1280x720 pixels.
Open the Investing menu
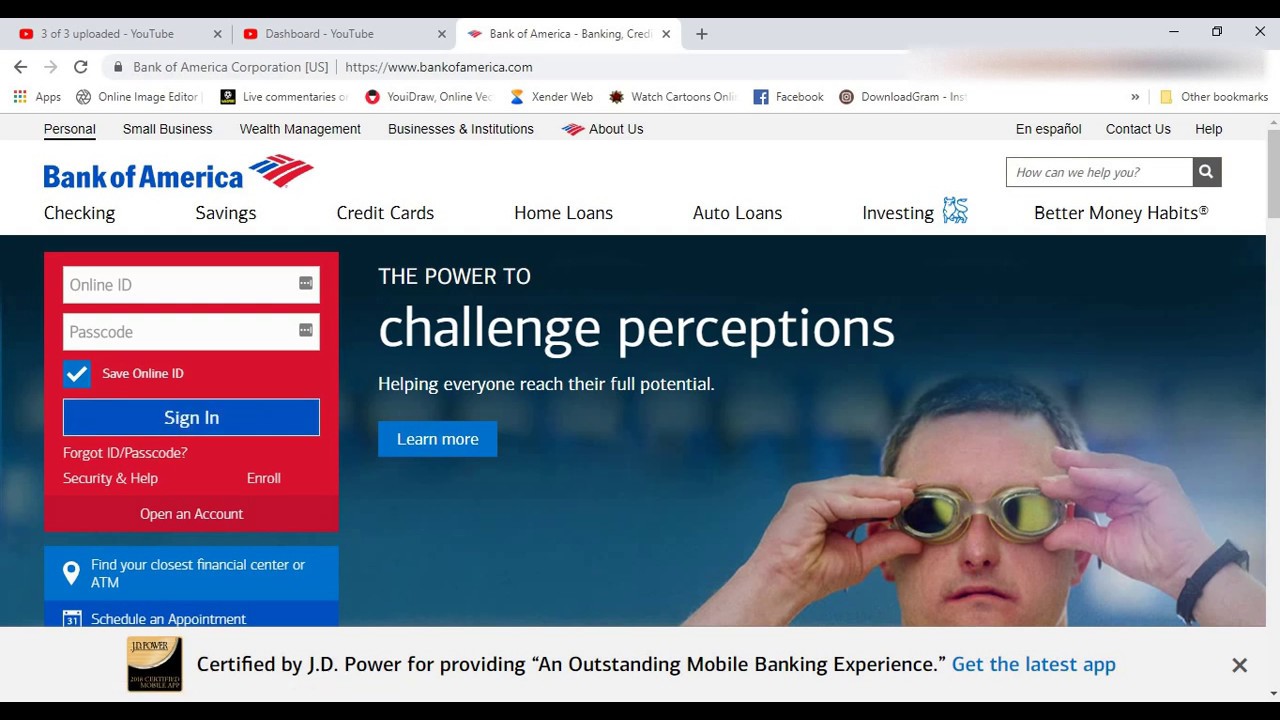[898, 213]
